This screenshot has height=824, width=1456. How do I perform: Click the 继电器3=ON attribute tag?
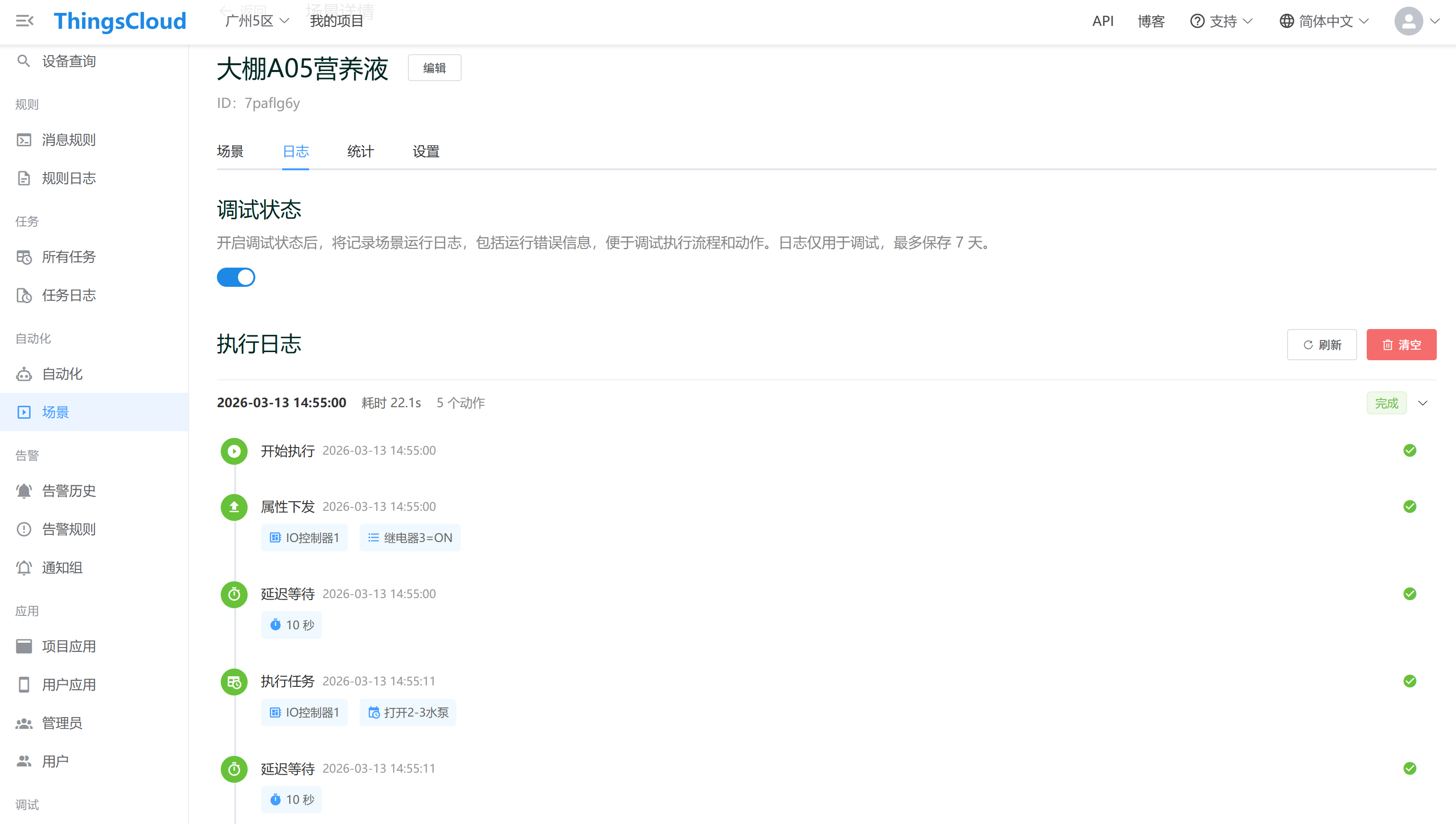point(410,538)
